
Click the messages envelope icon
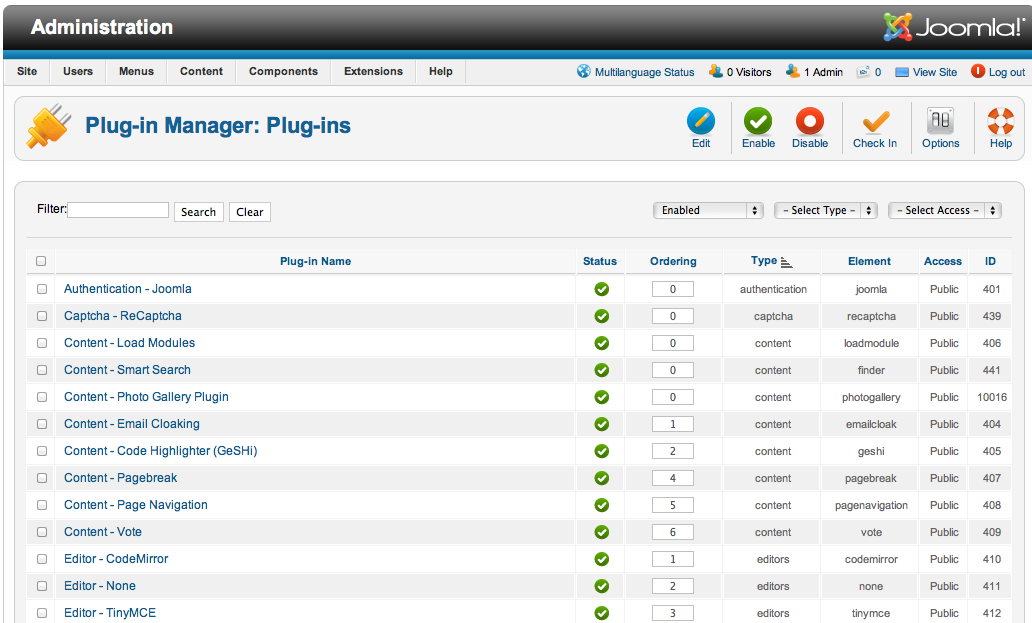[863, 72]
